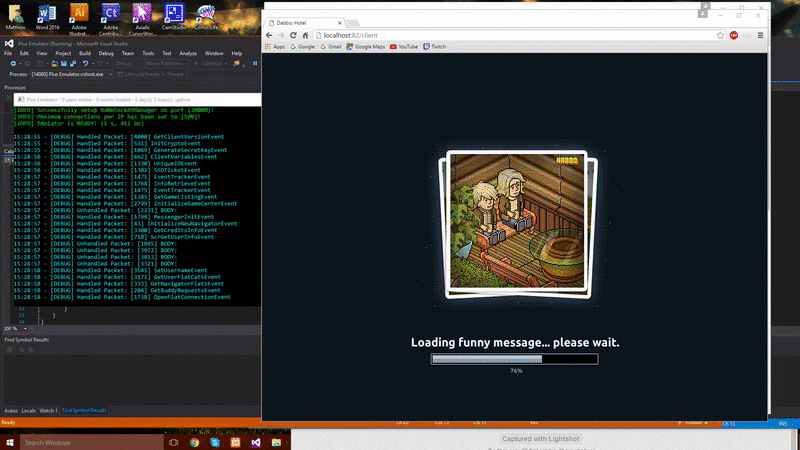Open the Mixed Platforms dropdown
The height and width of the screenshot is (450, 800).
tap(166, 64)
